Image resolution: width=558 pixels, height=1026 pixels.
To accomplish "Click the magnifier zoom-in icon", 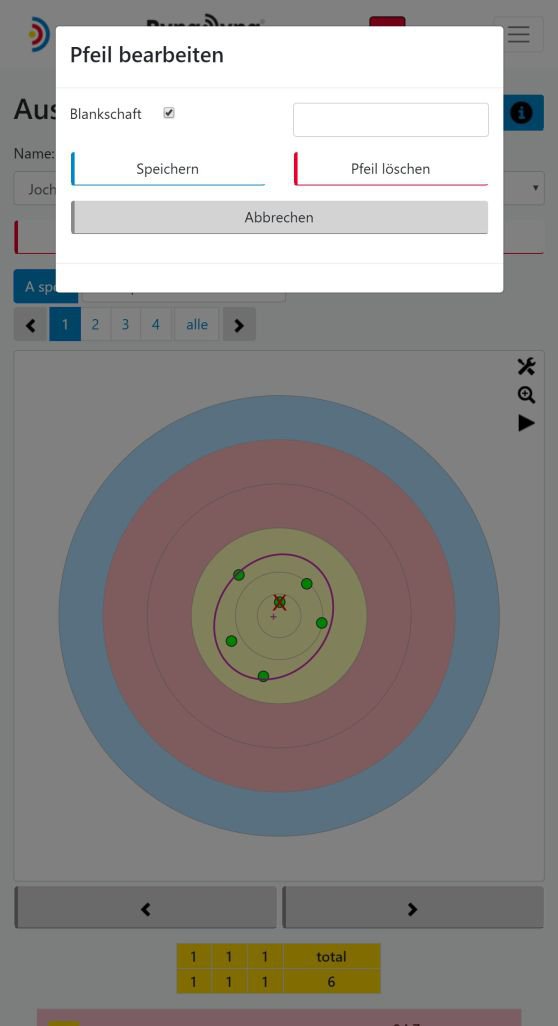I will tap(526, 395).
